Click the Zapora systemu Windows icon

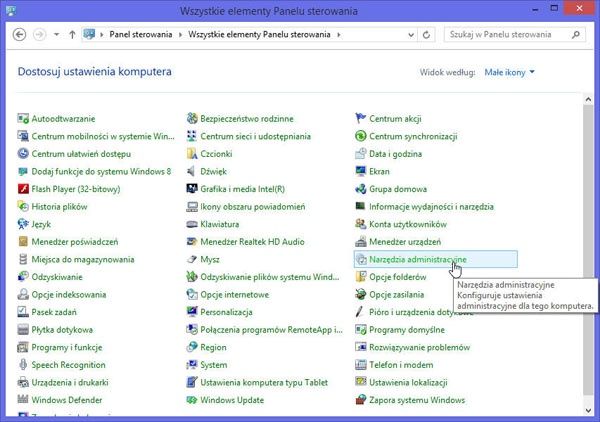click(x=360, y=400)
